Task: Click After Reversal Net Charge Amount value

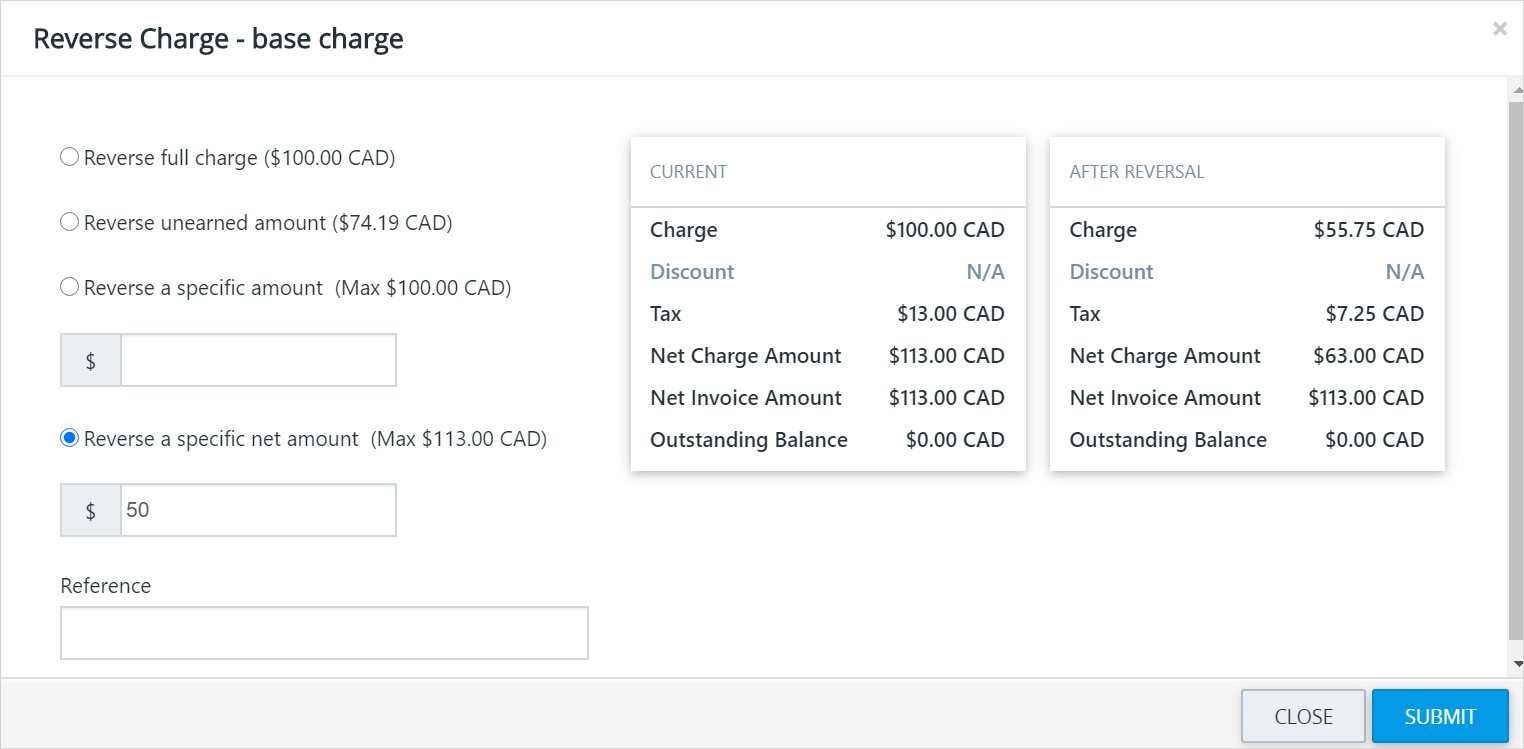Action: tap(1369, 356)
